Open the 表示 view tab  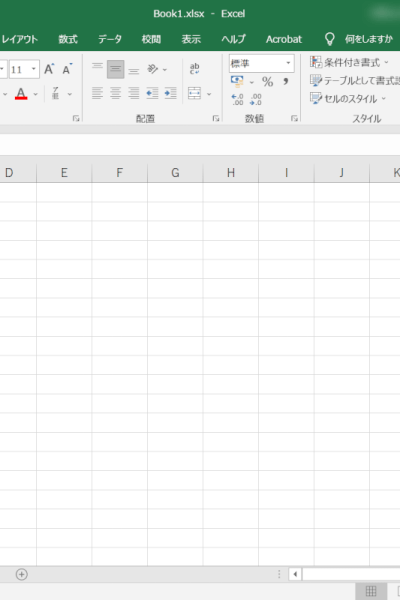(x=191, y=39)
